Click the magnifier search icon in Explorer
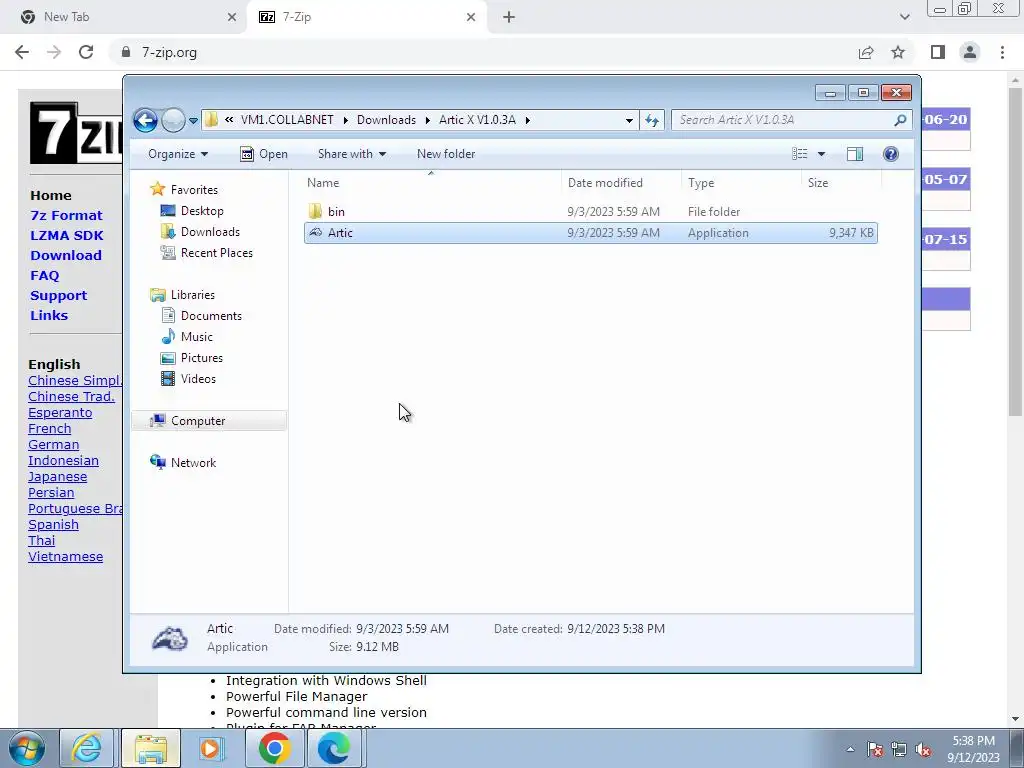 (901, 120)
